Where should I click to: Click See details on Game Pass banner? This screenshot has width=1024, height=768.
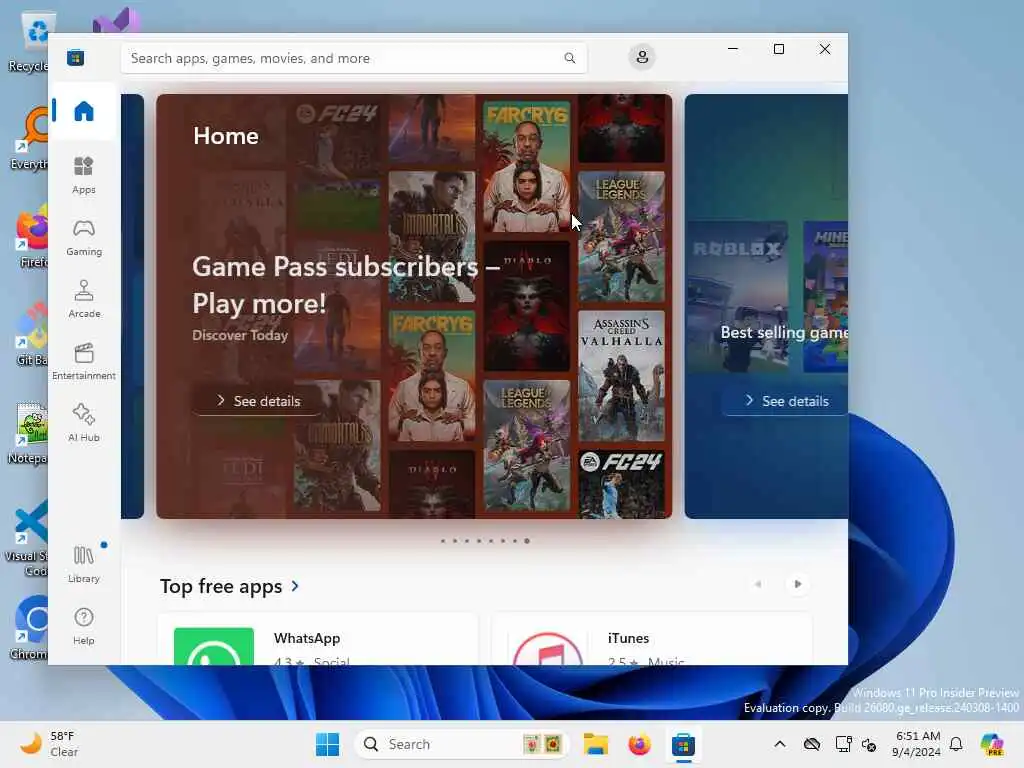257,400
